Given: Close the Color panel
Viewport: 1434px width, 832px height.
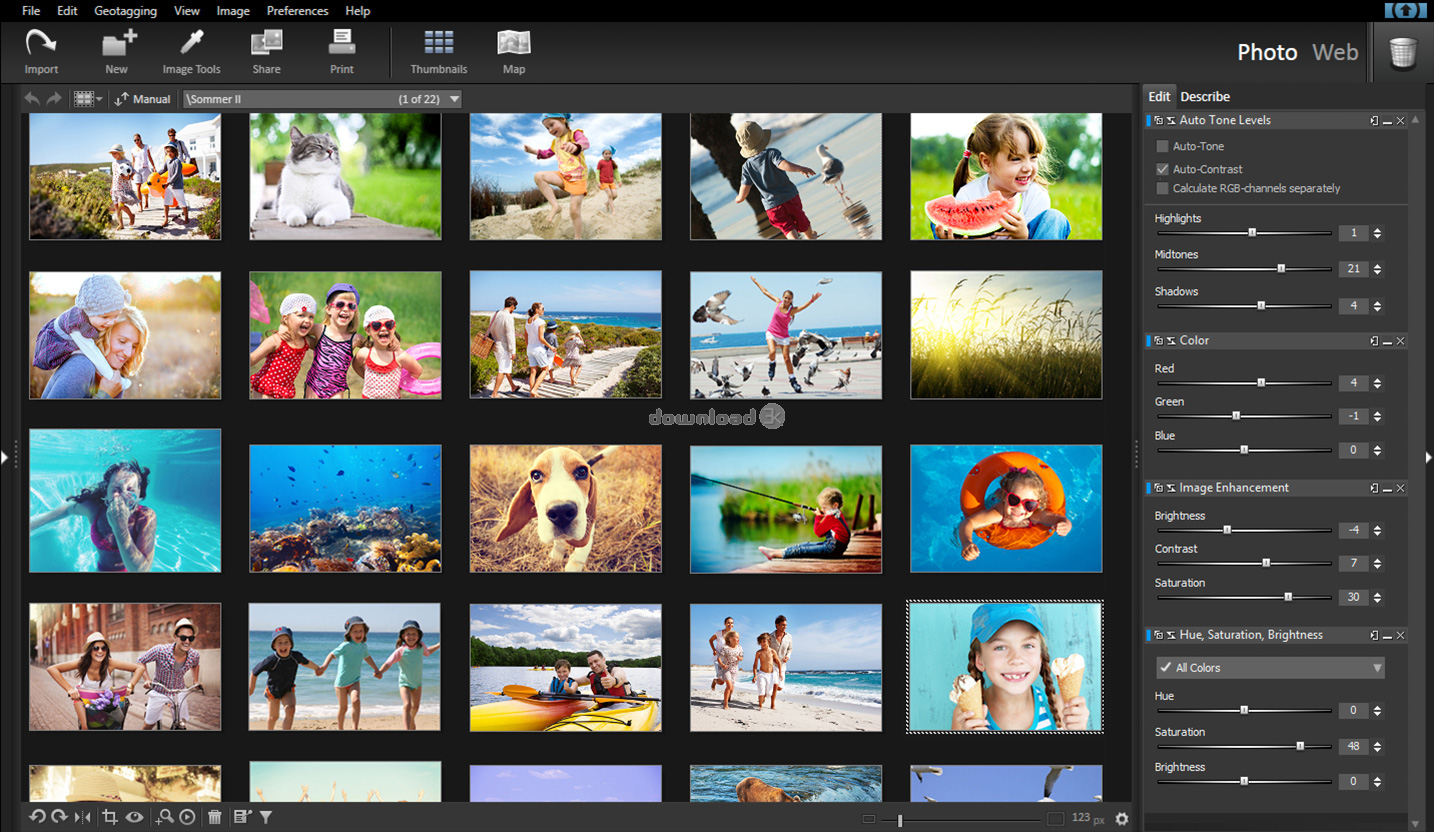Looking at the screenshot, I should (1400, 341).
